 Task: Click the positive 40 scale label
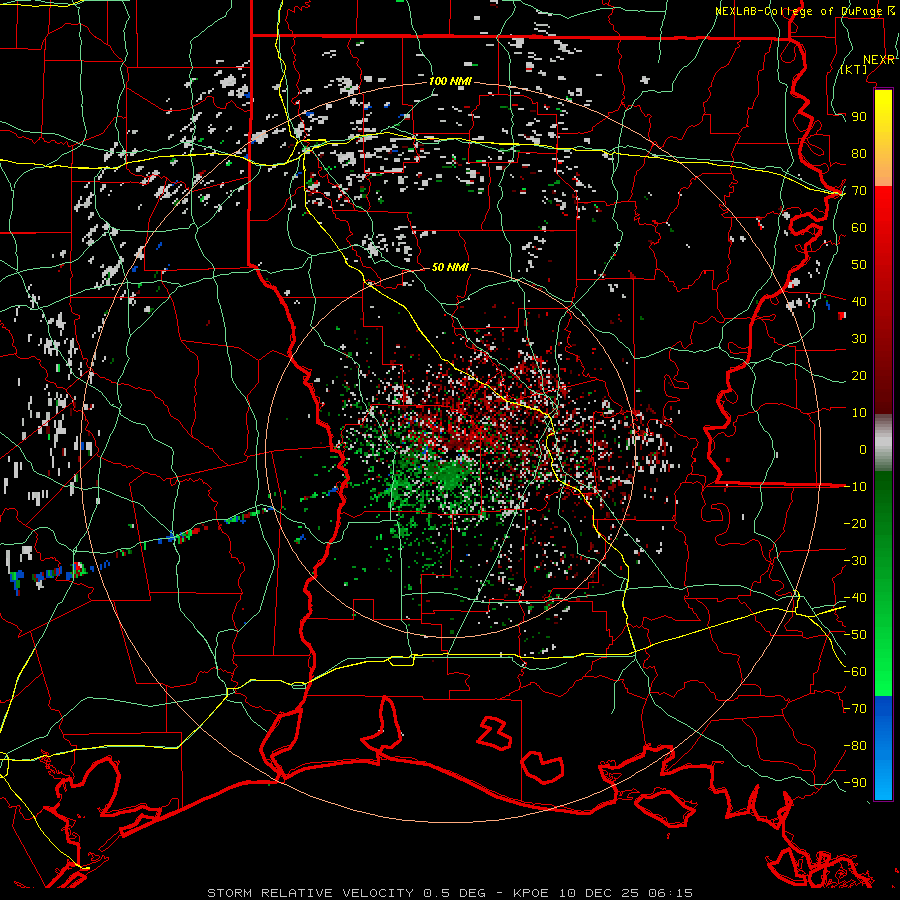click(859, 301)
